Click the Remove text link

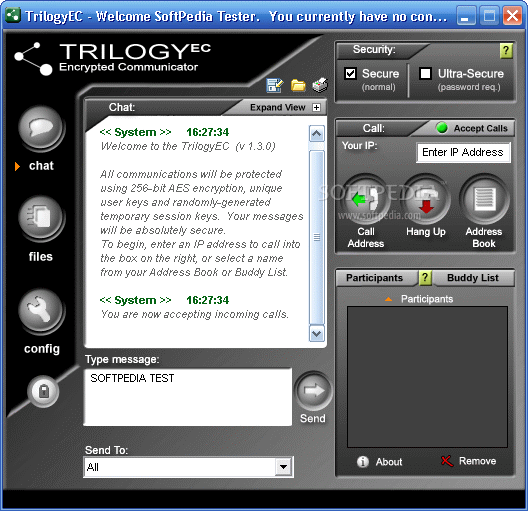click(x=477, y=461)
